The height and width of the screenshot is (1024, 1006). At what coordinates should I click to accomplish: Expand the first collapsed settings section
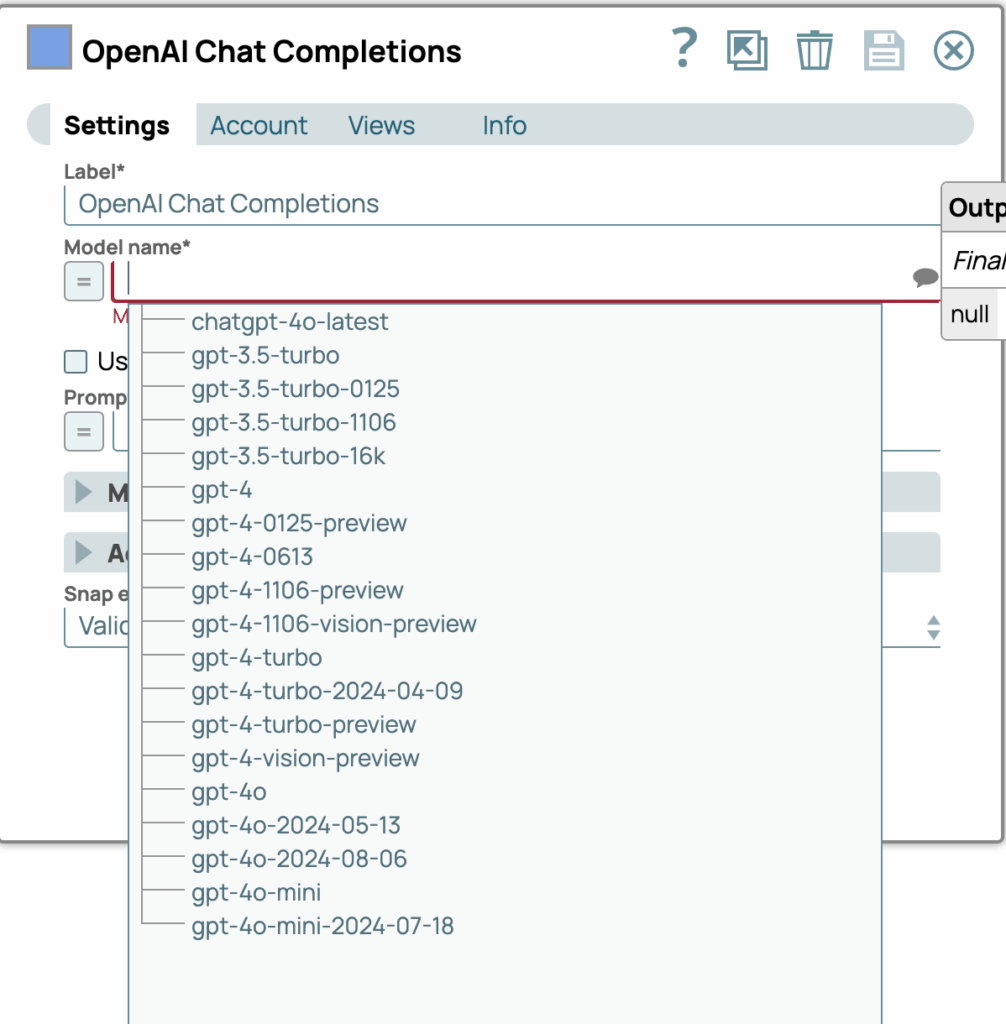tap(84, 492)
